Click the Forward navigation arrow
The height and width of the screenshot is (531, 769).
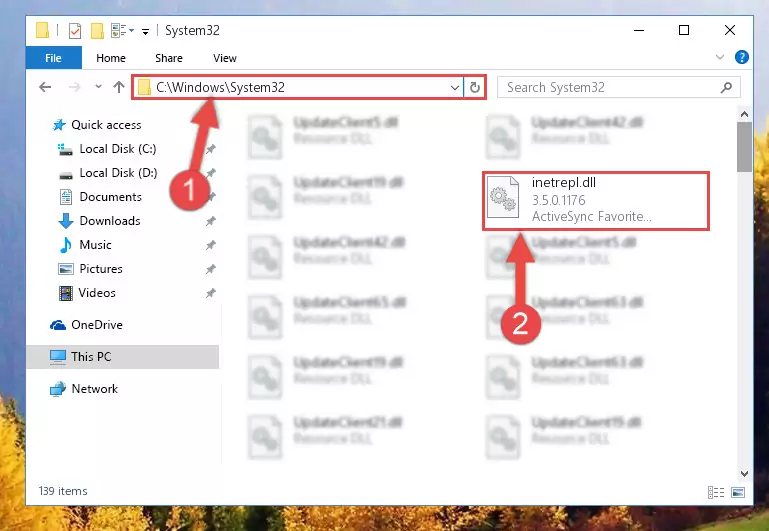[75, 87]
